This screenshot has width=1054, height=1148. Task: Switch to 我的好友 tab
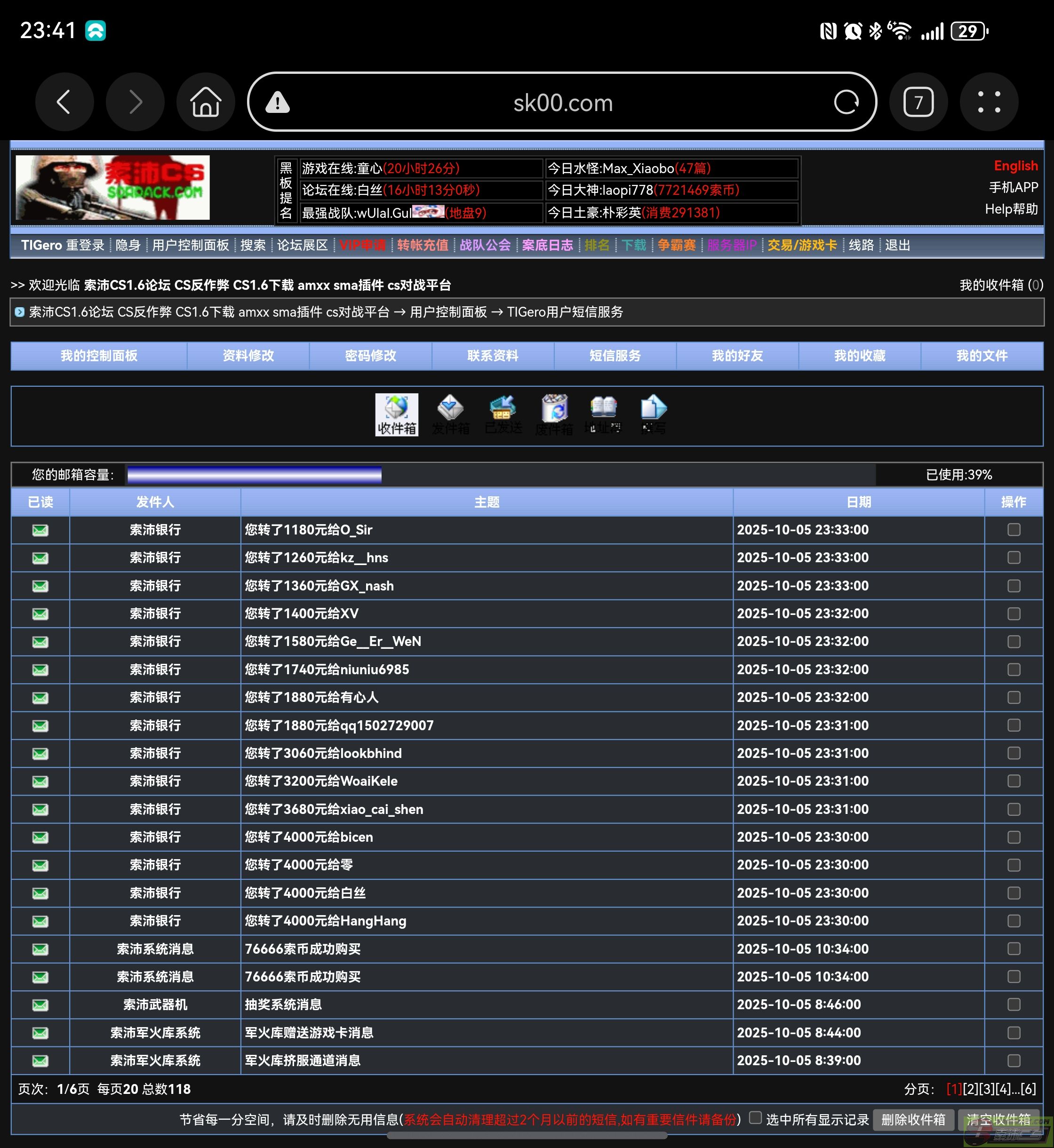pos(737,356)
